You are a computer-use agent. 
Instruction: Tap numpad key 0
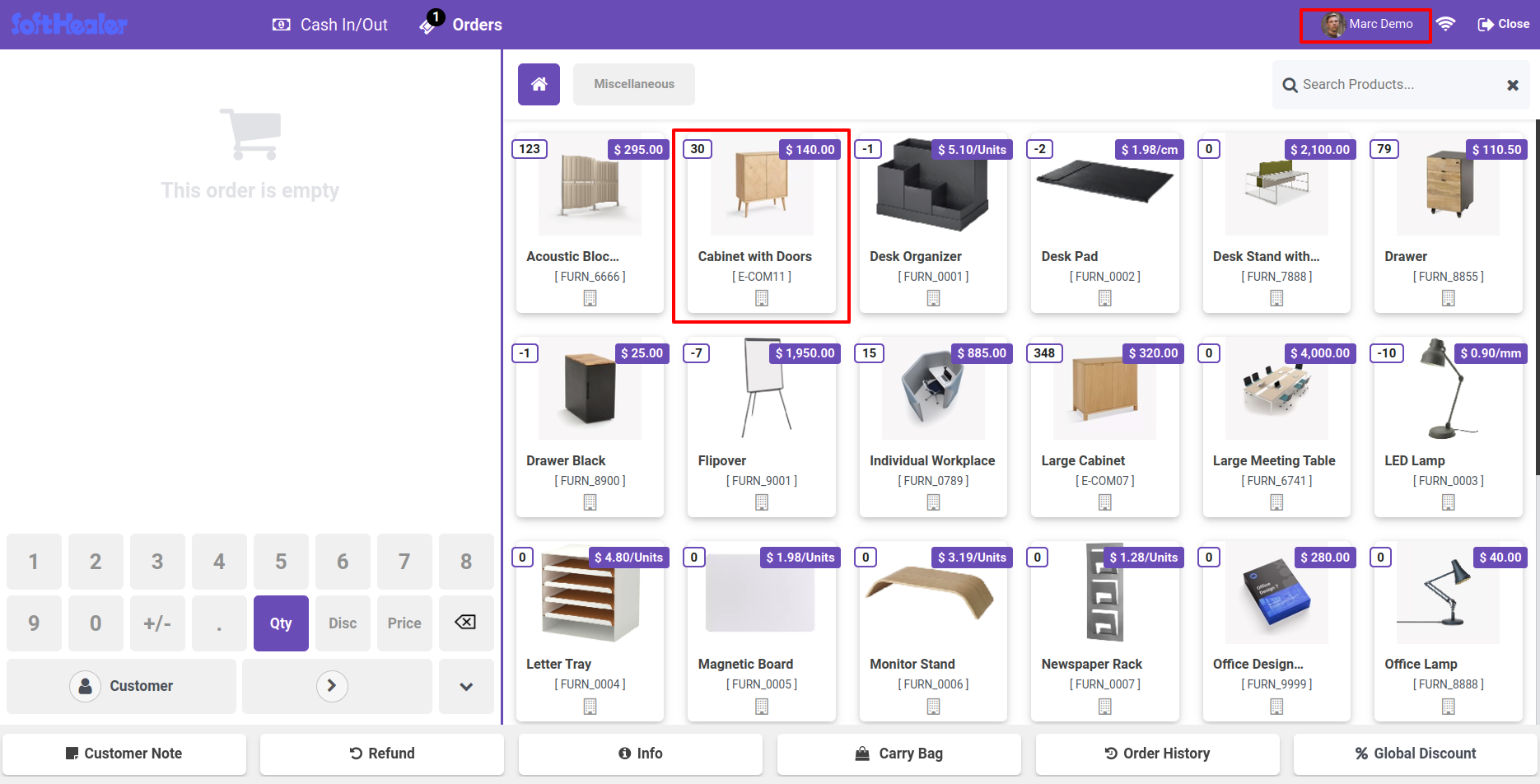click(96, 623)
